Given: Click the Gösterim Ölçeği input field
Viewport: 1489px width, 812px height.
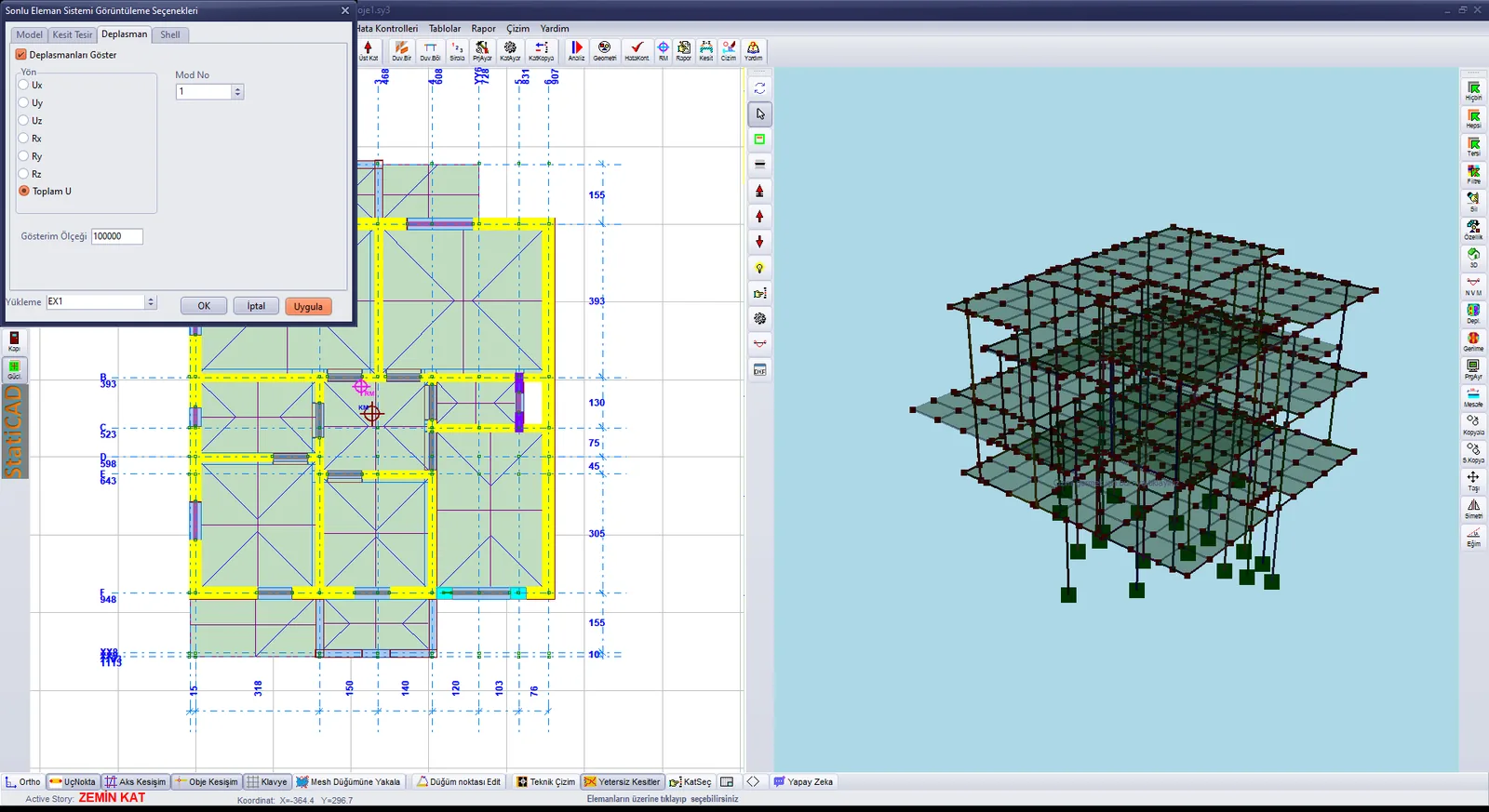Looking at the screenshot, I should (117, 236).
